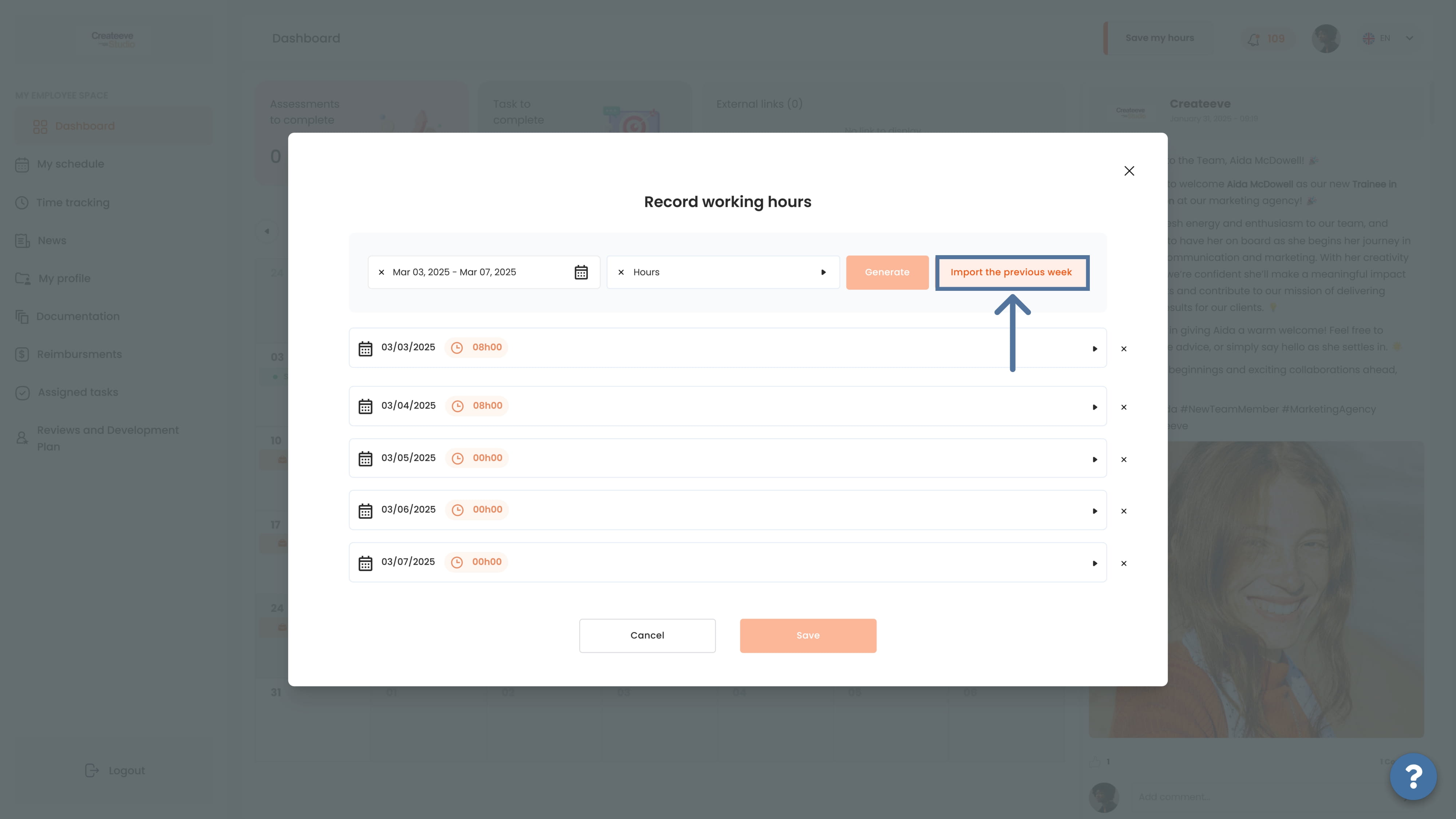Save the recorded working hours

point(808,635)
